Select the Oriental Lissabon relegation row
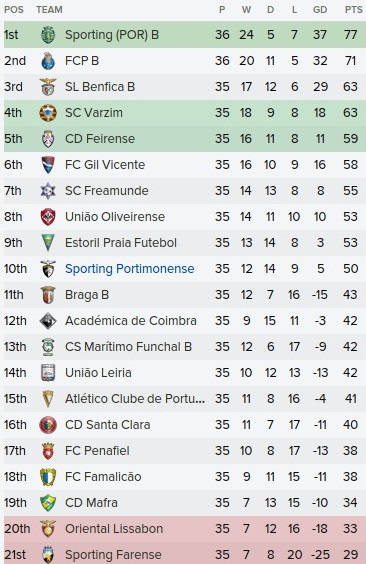The height and width of the screenshot is (564, 366). [x=185, y=529]
